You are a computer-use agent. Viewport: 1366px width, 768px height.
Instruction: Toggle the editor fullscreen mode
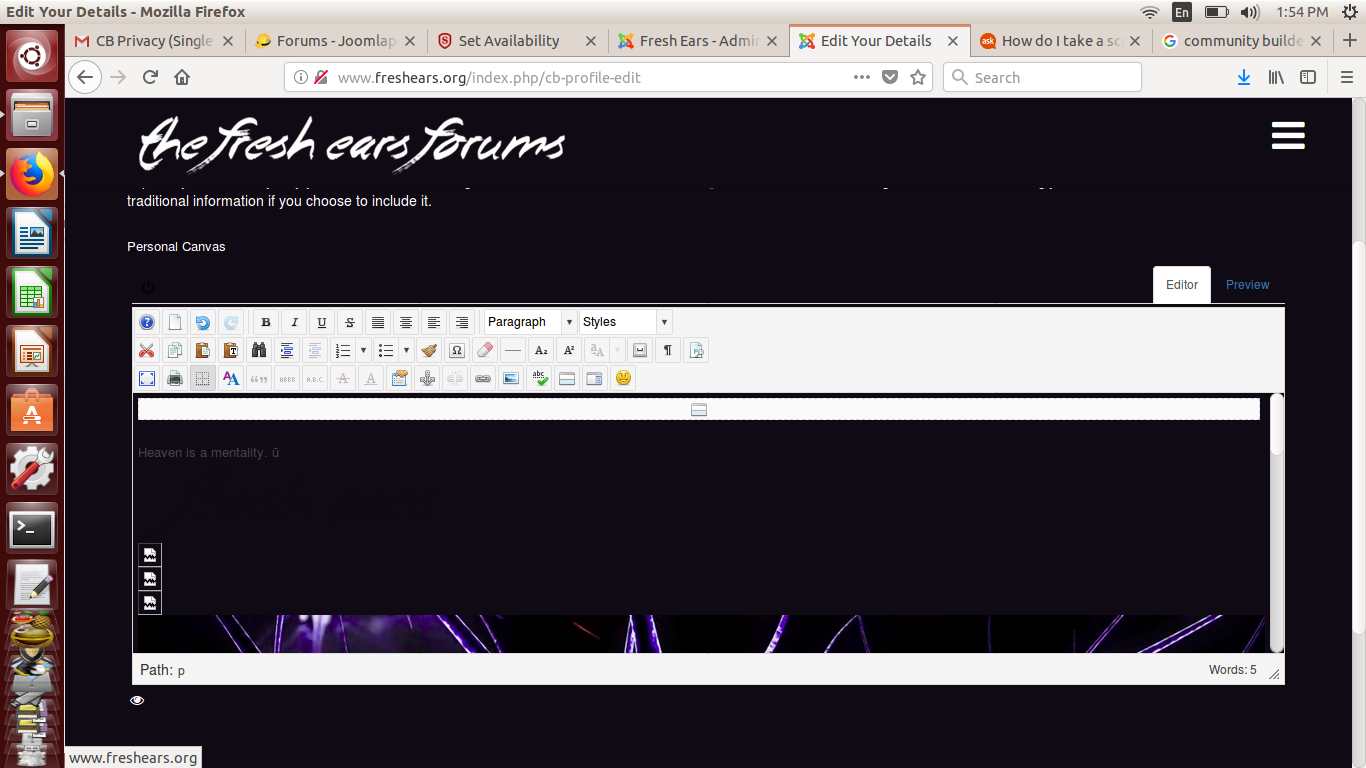tap(147, 378)
